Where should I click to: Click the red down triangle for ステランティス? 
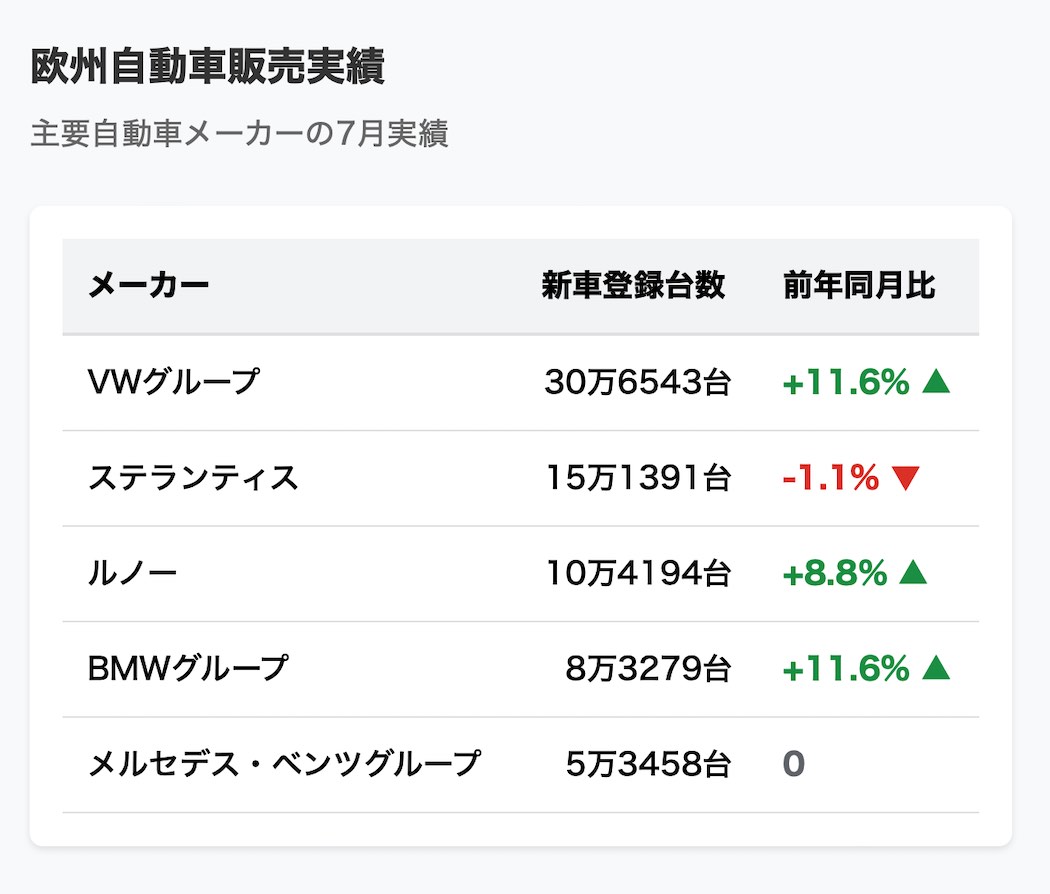(x=904, y=478)
